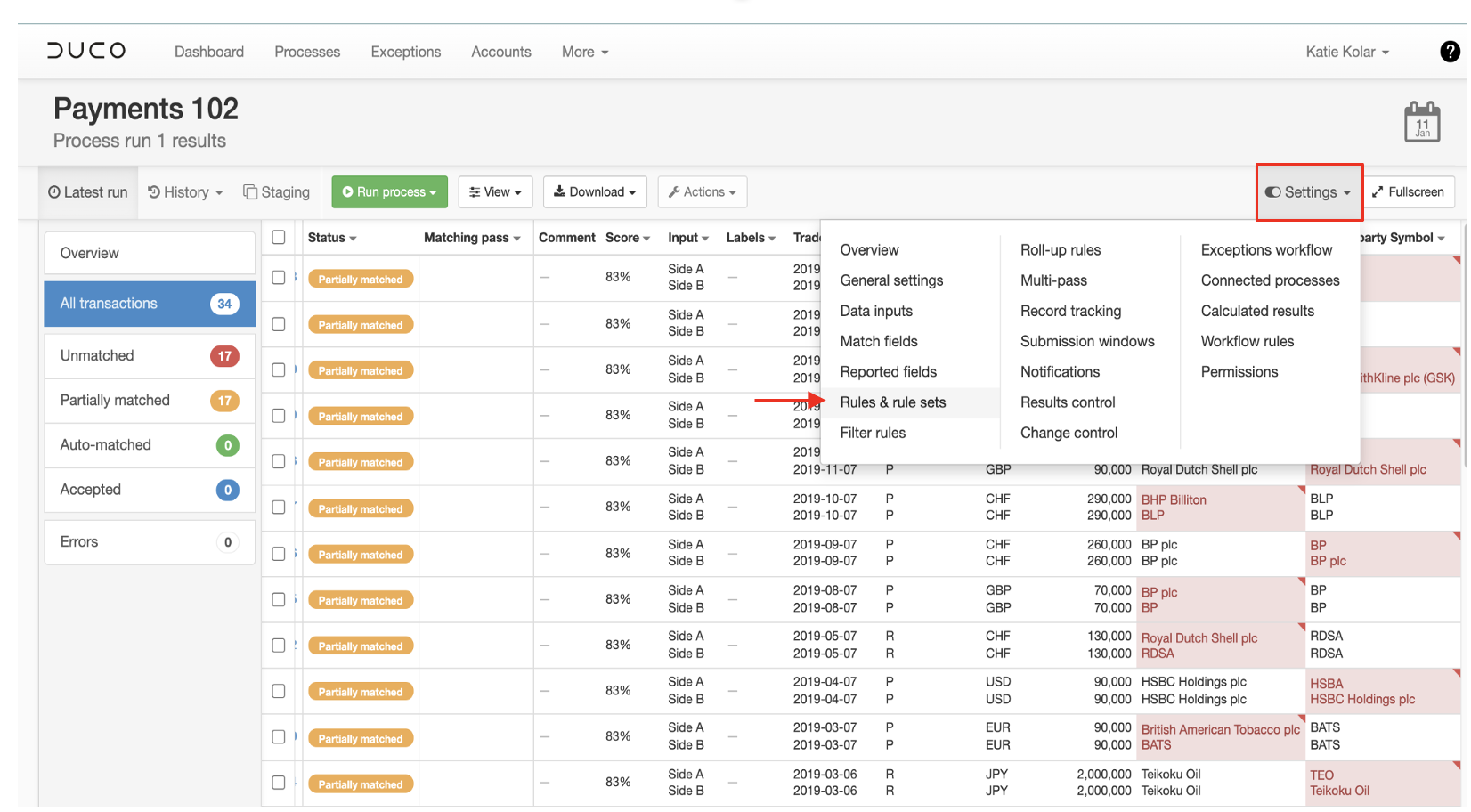Open the Run process dropdown
The height and width of the screenshot is (812, 1471).
pyautogui.click(x=390, y=192)
